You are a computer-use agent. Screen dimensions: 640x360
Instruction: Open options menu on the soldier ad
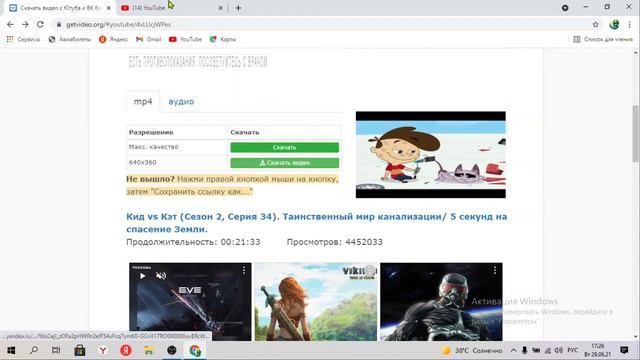point(495,271)
